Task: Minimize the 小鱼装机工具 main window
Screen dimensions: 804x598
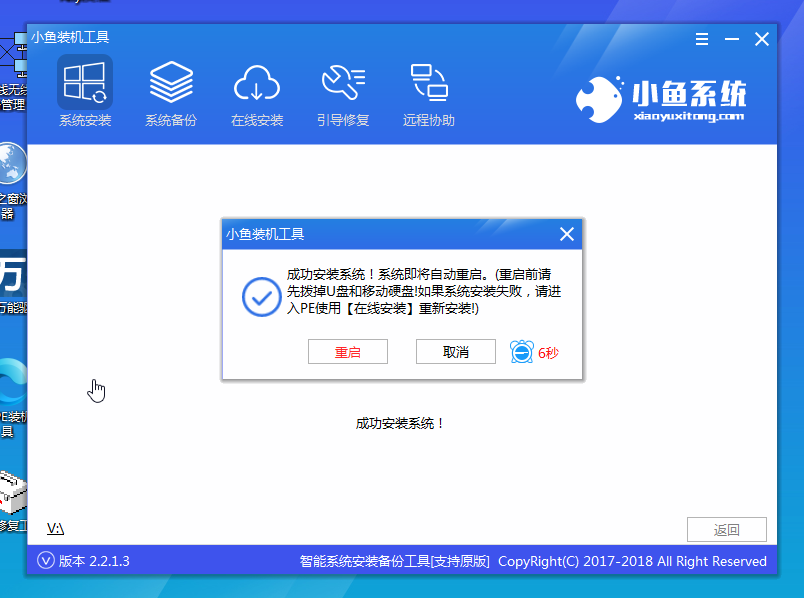Action: [732, 39]
